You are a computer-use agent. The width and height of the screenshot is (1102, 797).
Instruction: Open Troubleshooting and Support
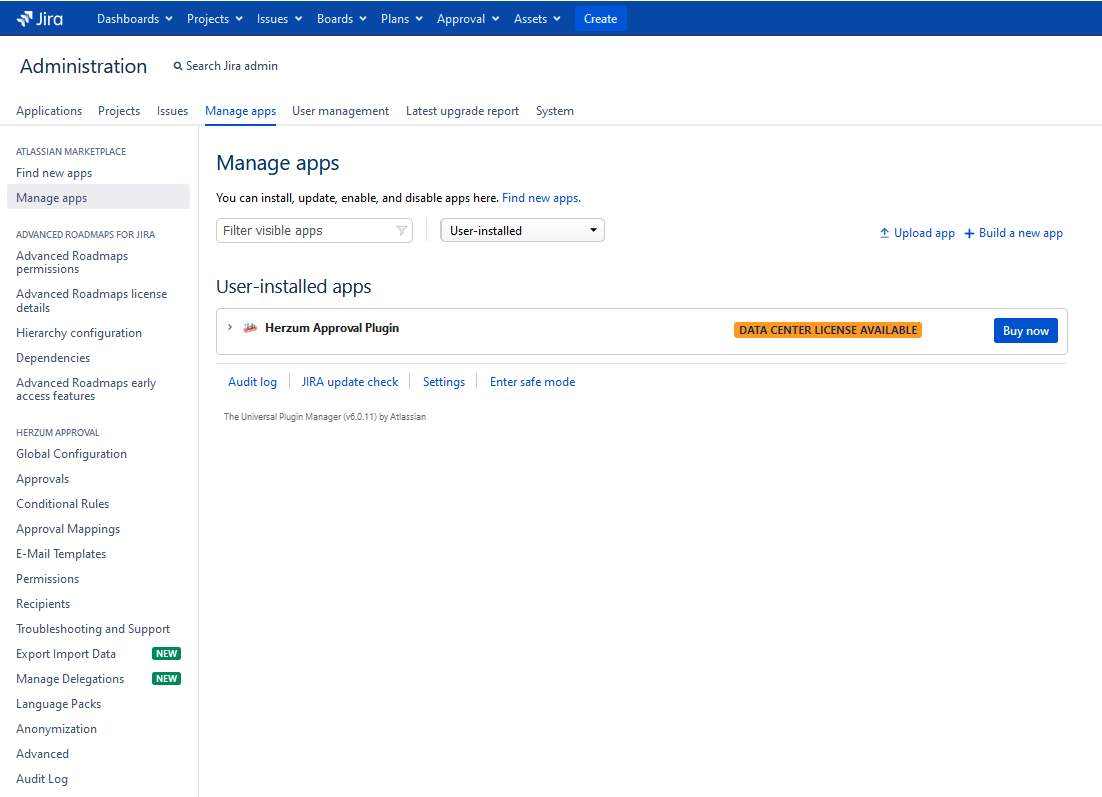click(x=93, y=629)
